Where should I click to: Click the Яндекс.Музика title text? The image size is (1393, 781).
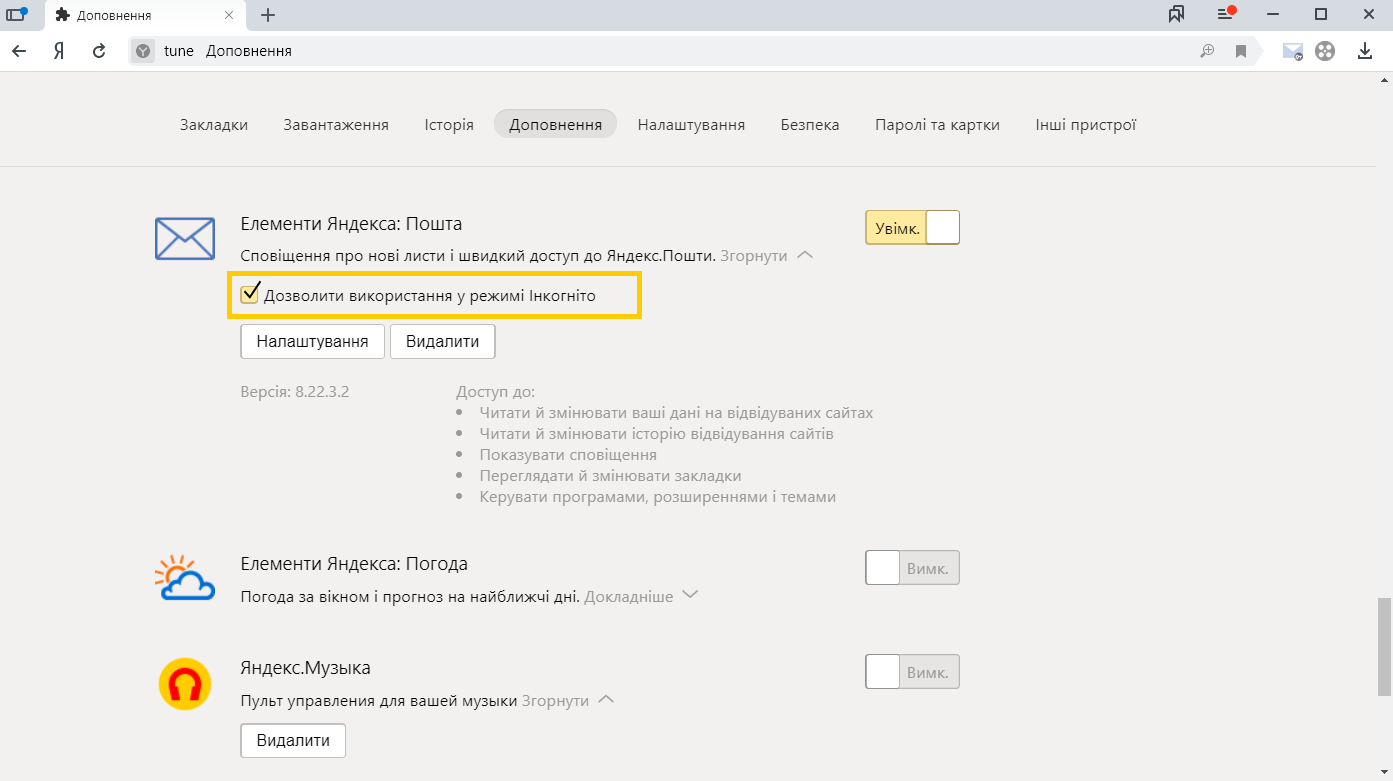(x=306, y=668)
